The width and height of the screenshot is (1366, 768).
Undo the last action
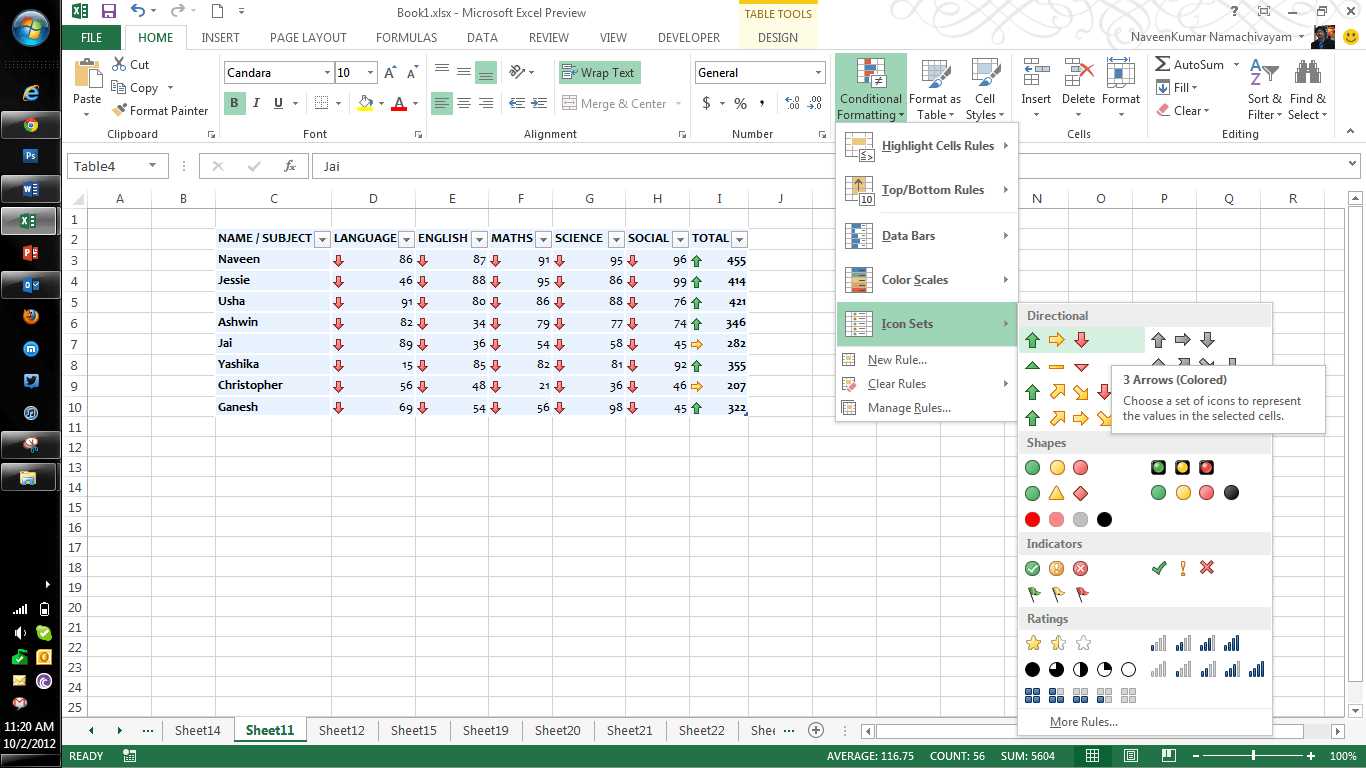(138, 12)
